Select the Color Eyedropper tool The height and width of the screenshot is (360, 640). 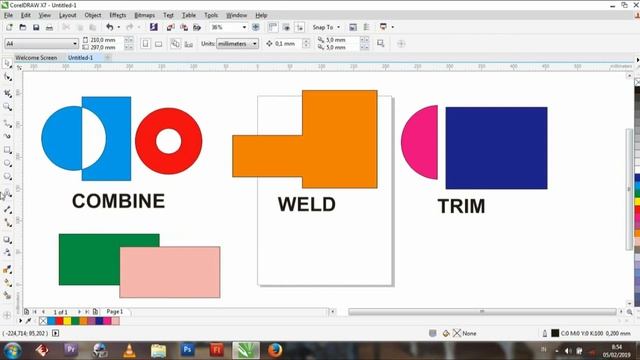(7, 269)
